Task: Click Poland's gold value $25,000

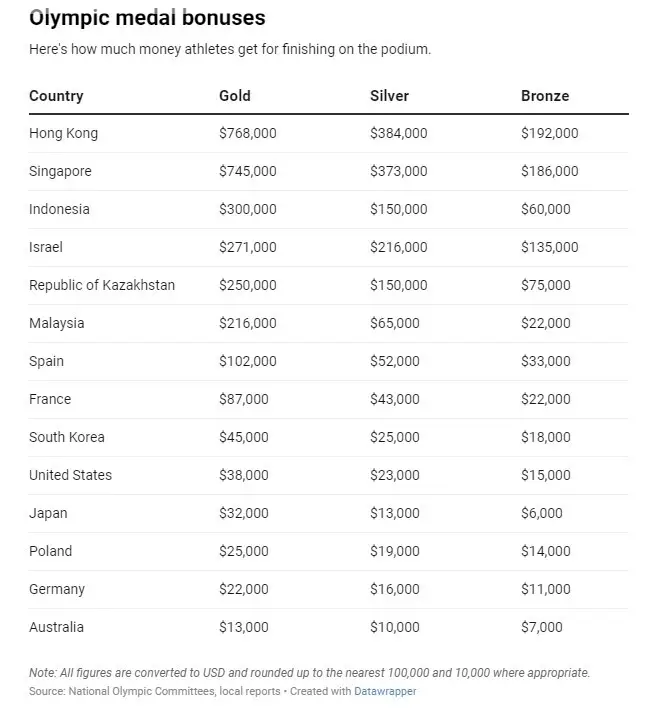Action: [x=244, y=551]
